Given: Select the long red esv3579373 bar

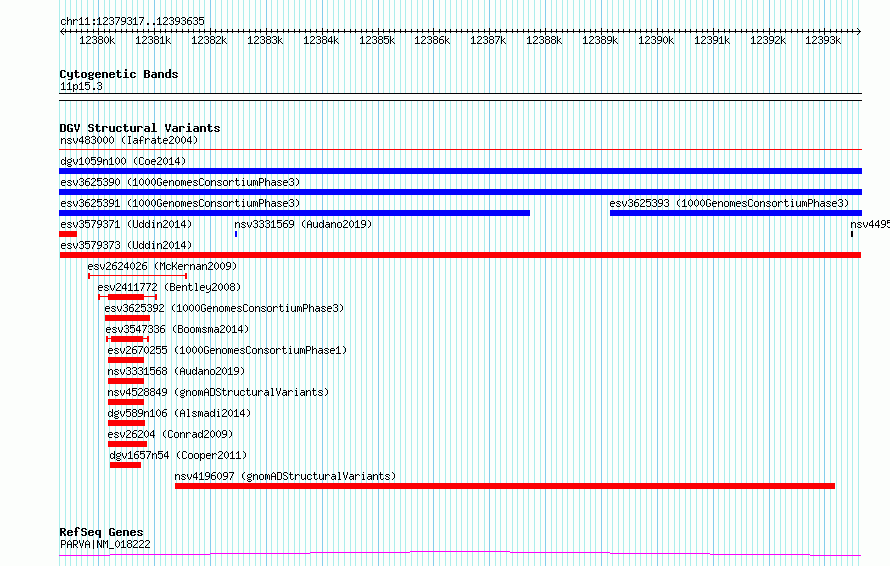Looking at the screenshot, I should pos(460,255).
